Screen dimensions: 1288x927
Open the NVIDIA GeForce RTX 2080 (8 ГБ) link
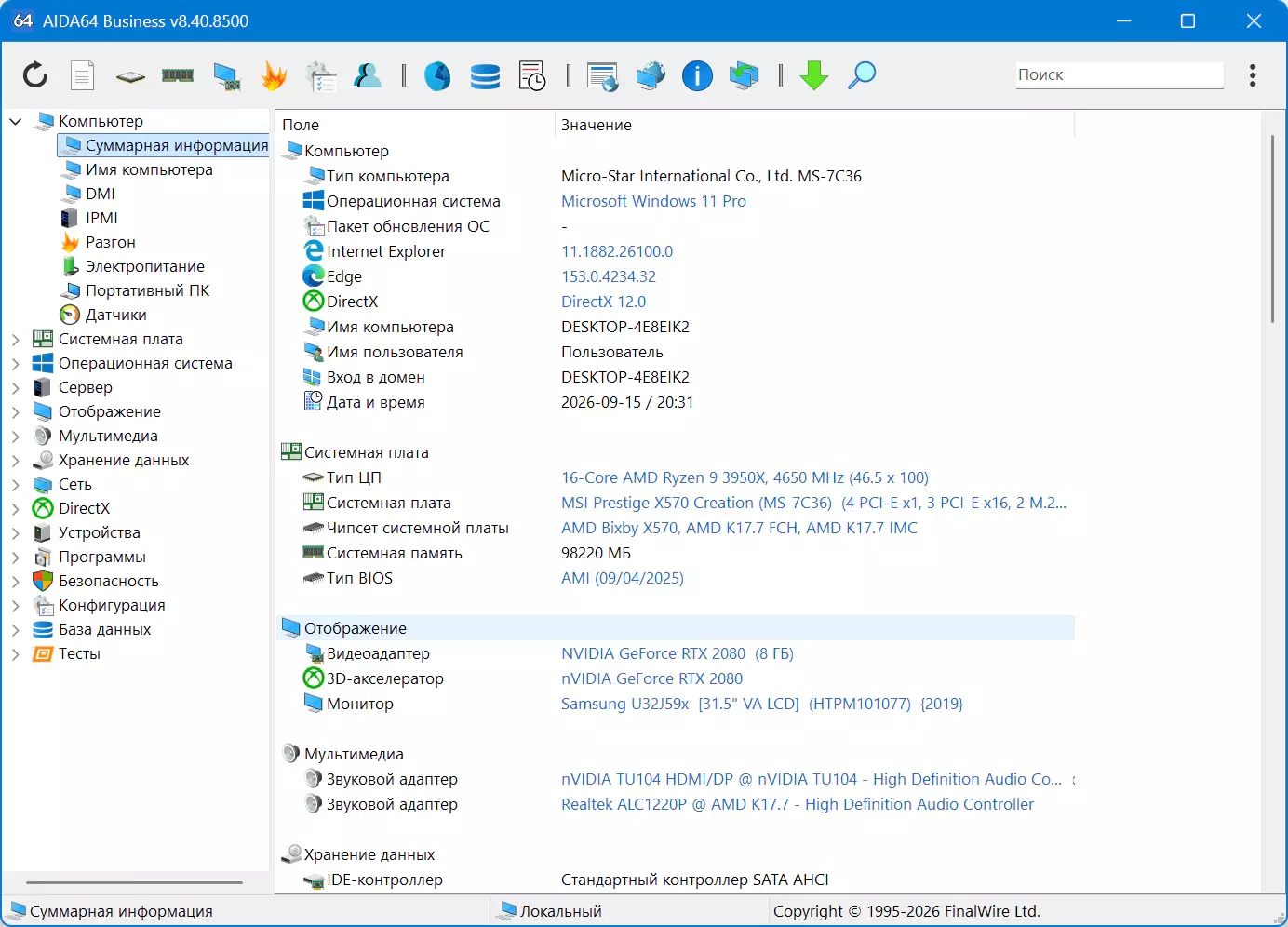(x=678, y=653)
